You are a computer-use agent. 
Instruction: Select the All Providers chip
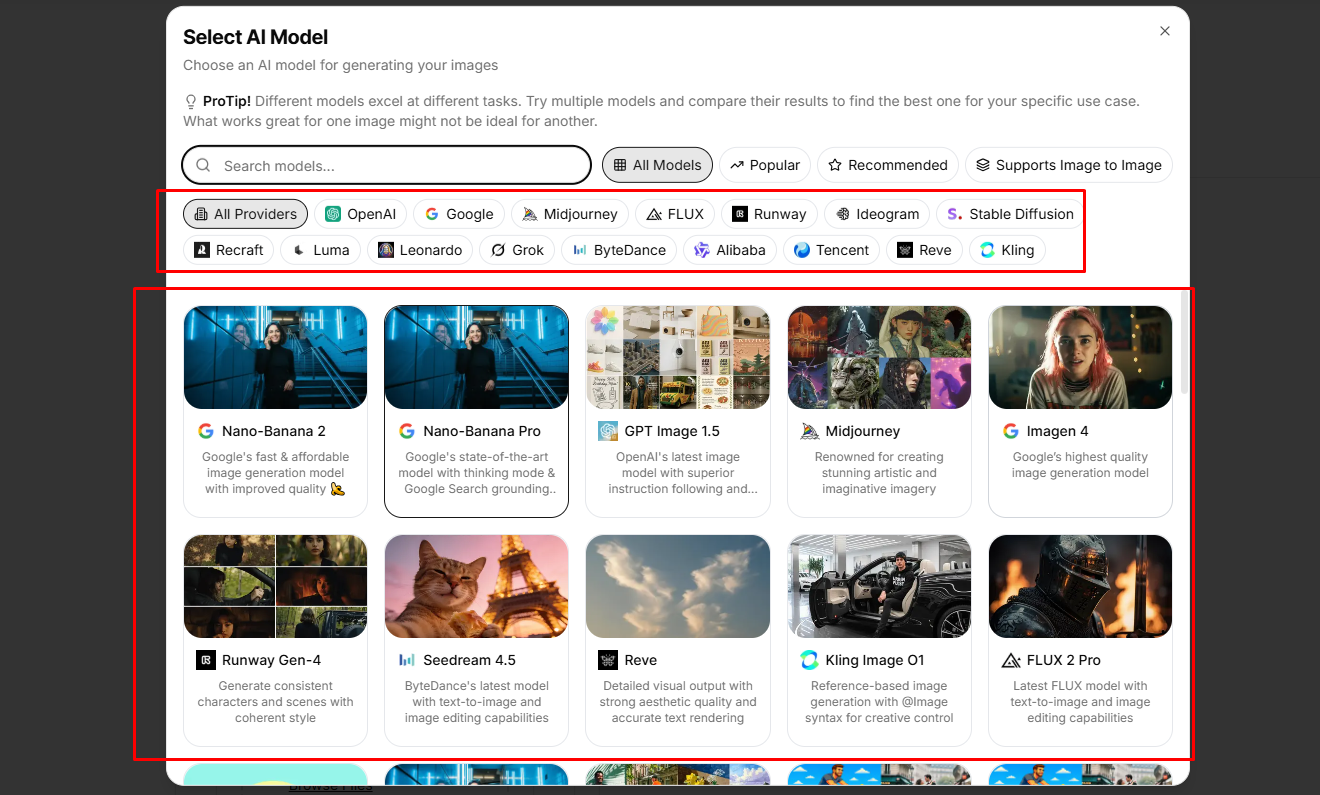click(245, 214)
